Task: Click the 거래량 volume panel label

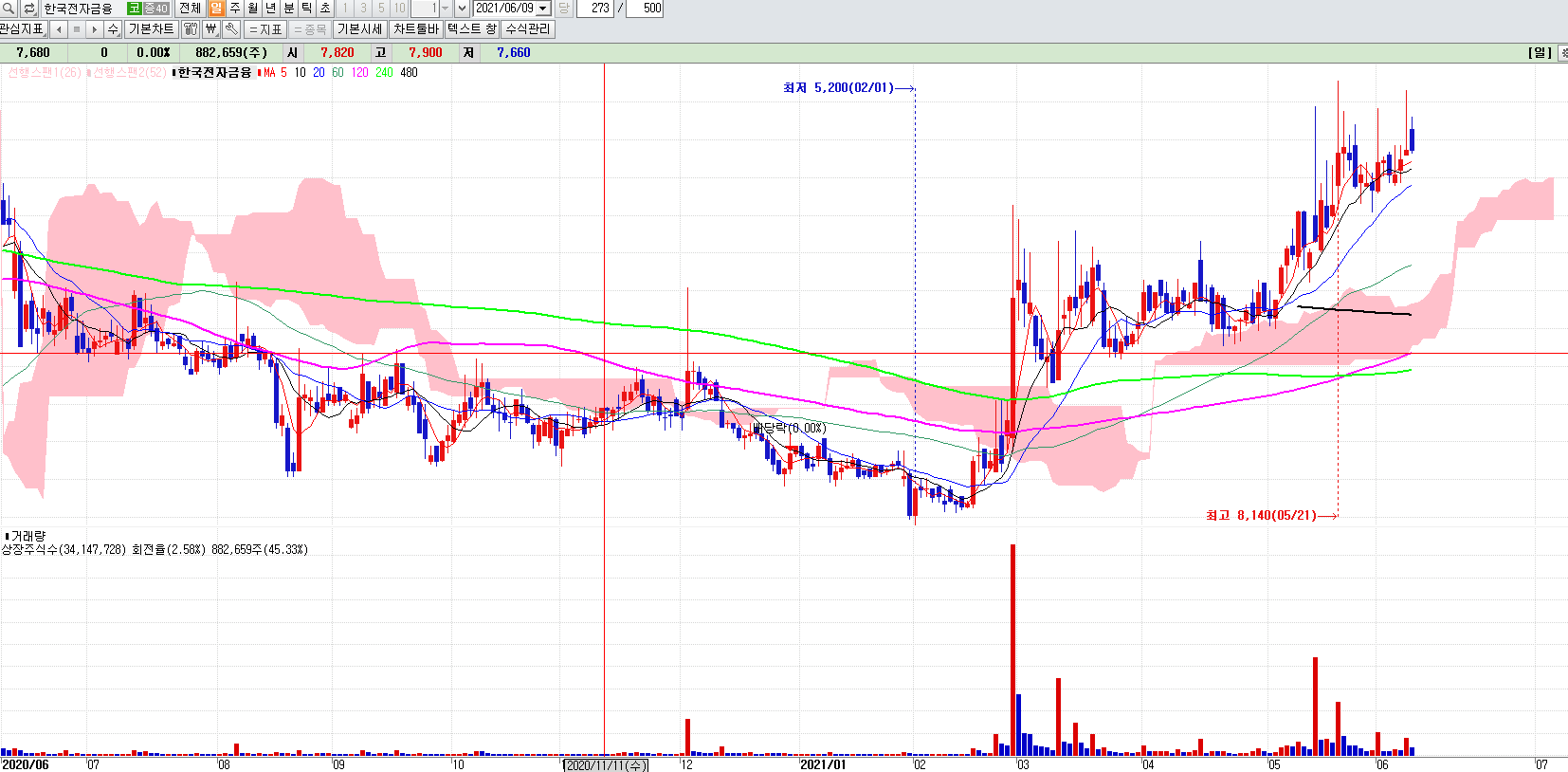Action: pyautogui.click(x=27, y=537)
